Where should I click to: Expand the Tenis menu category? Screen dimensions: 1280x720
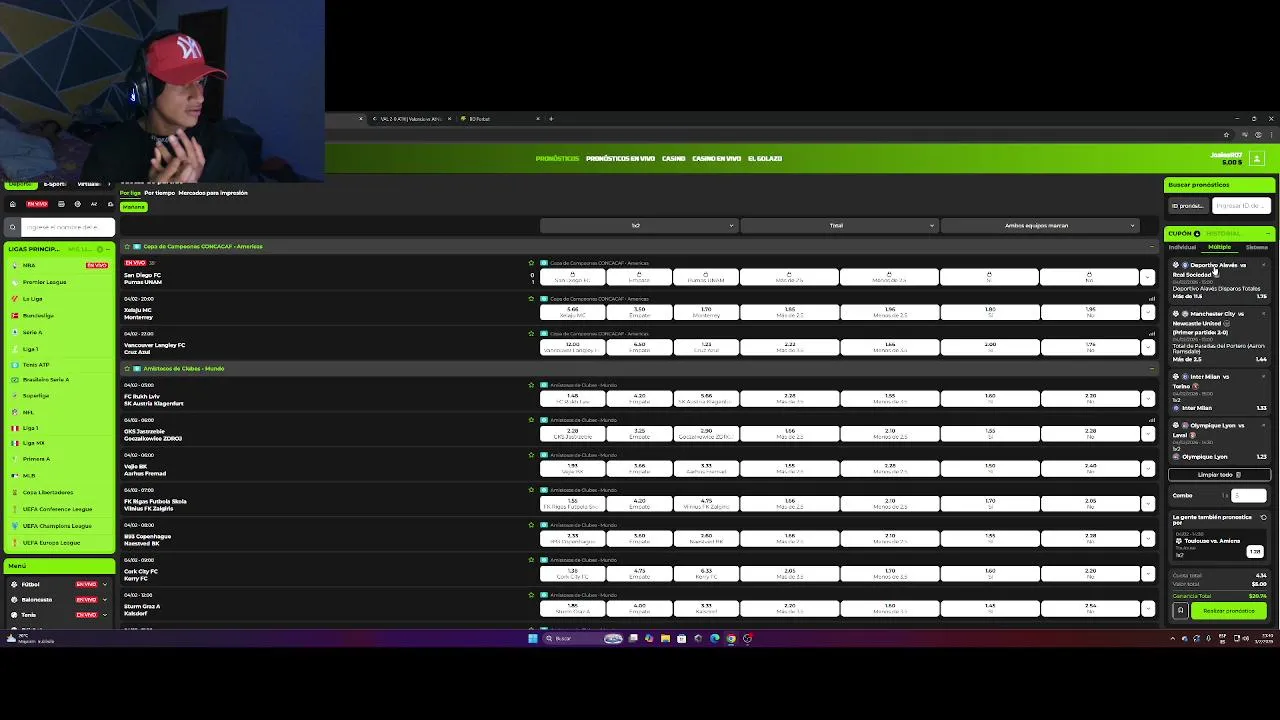pos(105,615)
